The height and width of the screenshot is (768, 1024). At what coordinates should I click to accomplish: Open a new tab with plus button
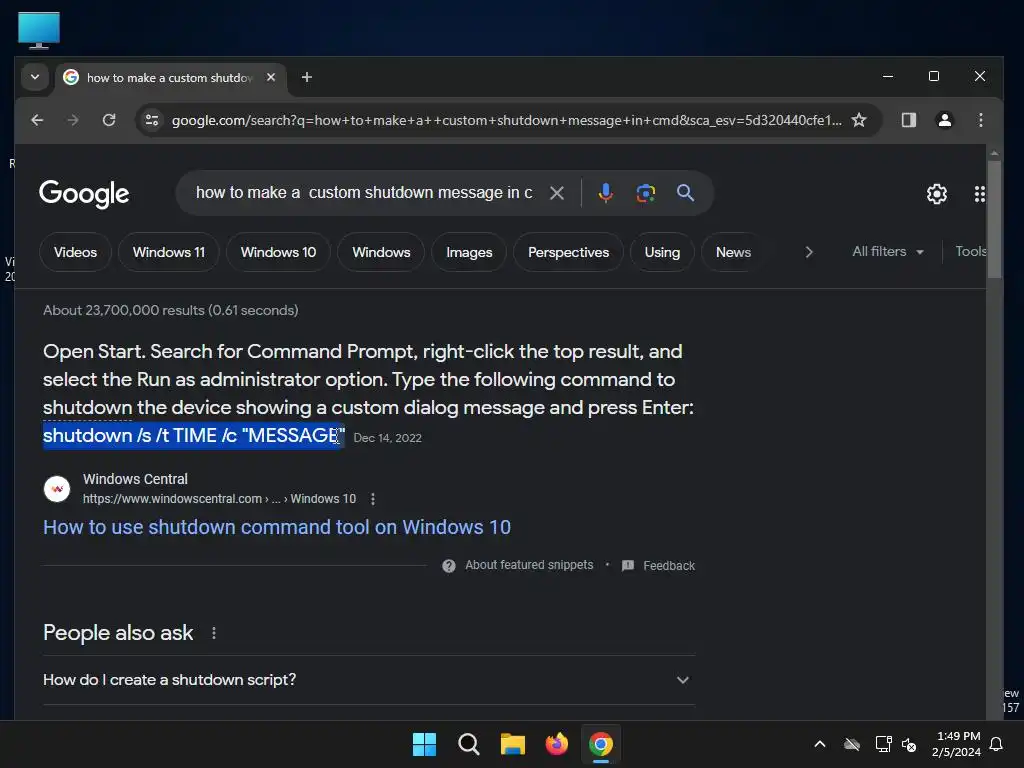(306, 77)
